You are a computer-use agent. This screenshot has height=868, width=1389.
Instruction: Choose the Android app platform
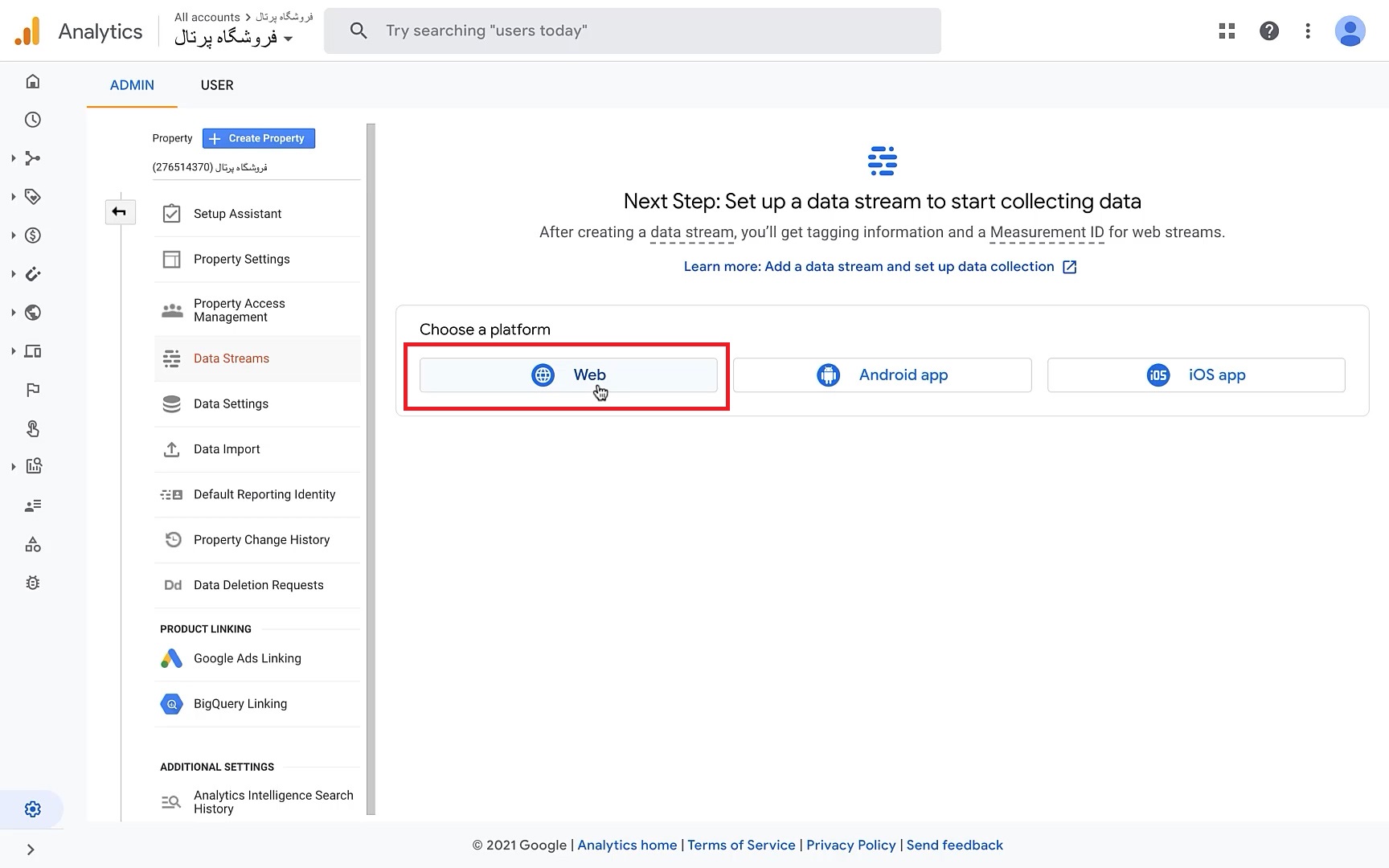click(882, 375)
